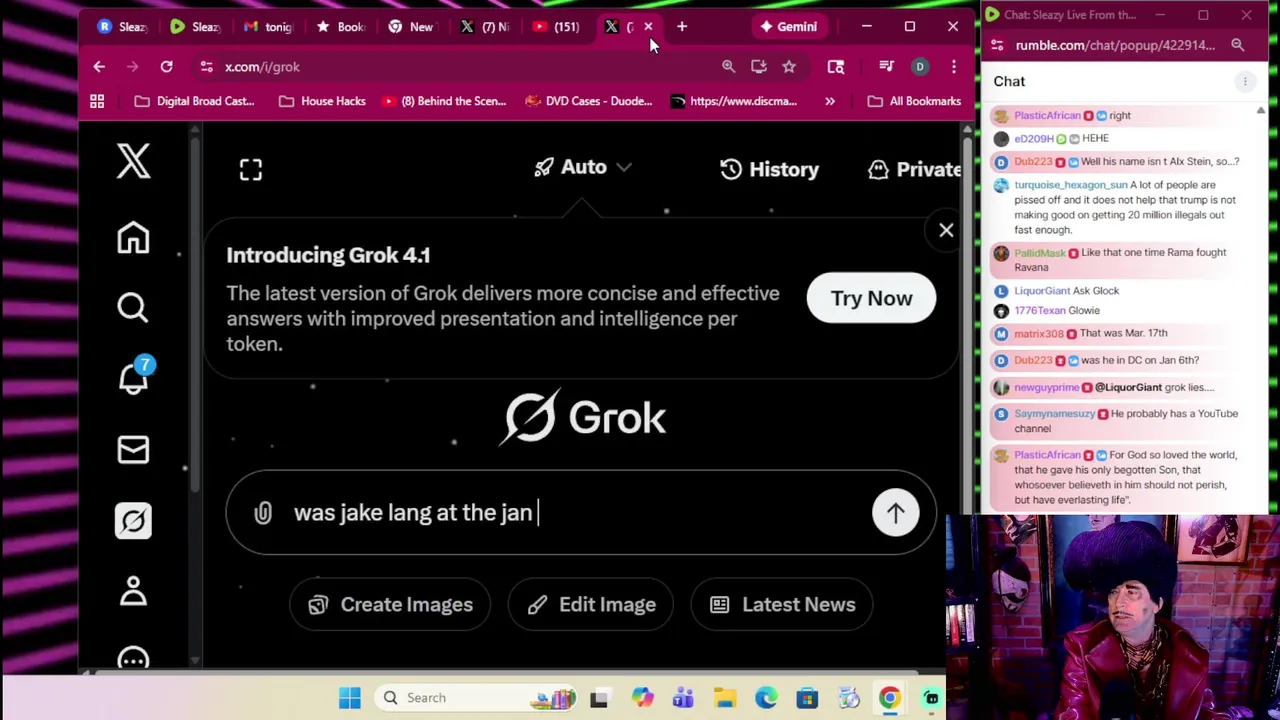Switch to the Bookmarks tab
Screen dimensions: 1280x720
coord(340,27)
